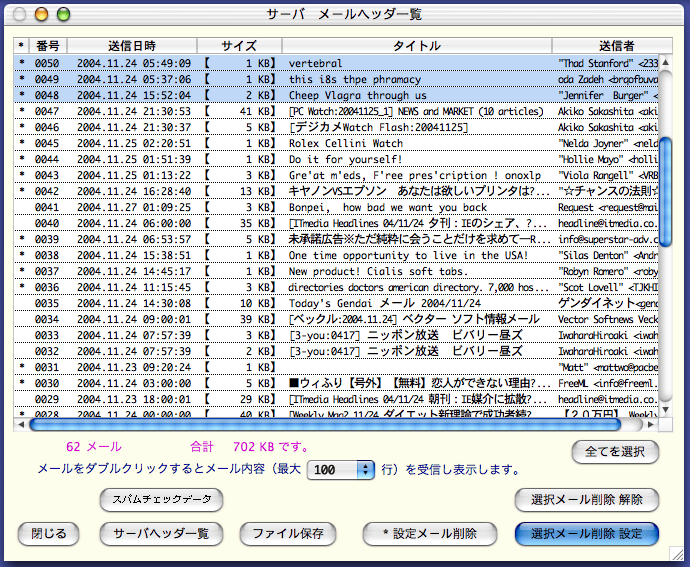The width and height of the screenshot is (690, 567).
Task: Click the asterisk mark on row 0050
Action: tap(22, 63)
